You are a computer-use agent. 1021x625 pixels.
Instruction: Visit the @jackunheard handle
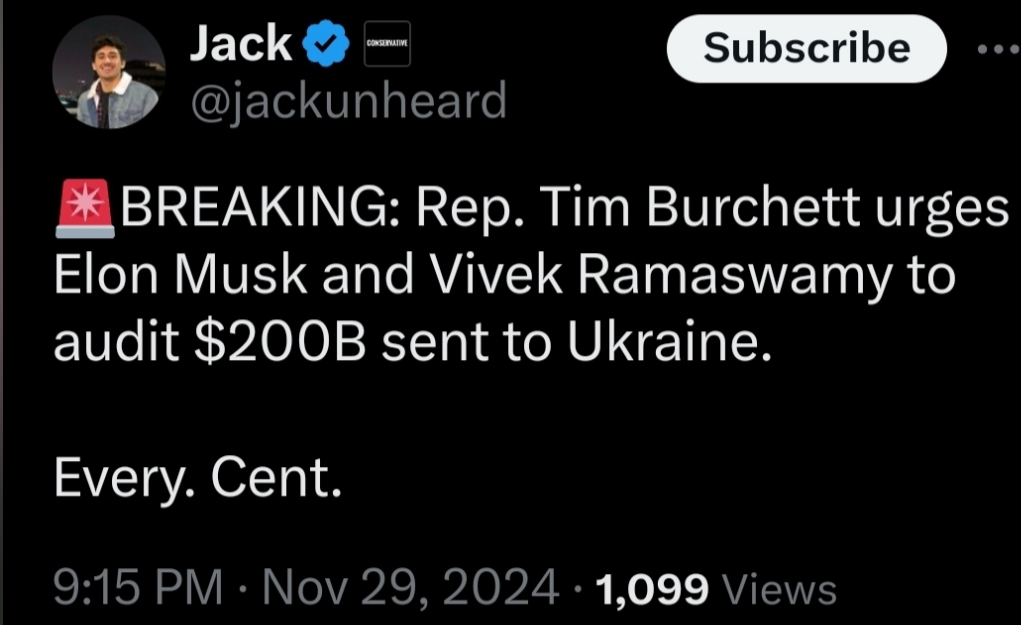[x=347, y=101]
